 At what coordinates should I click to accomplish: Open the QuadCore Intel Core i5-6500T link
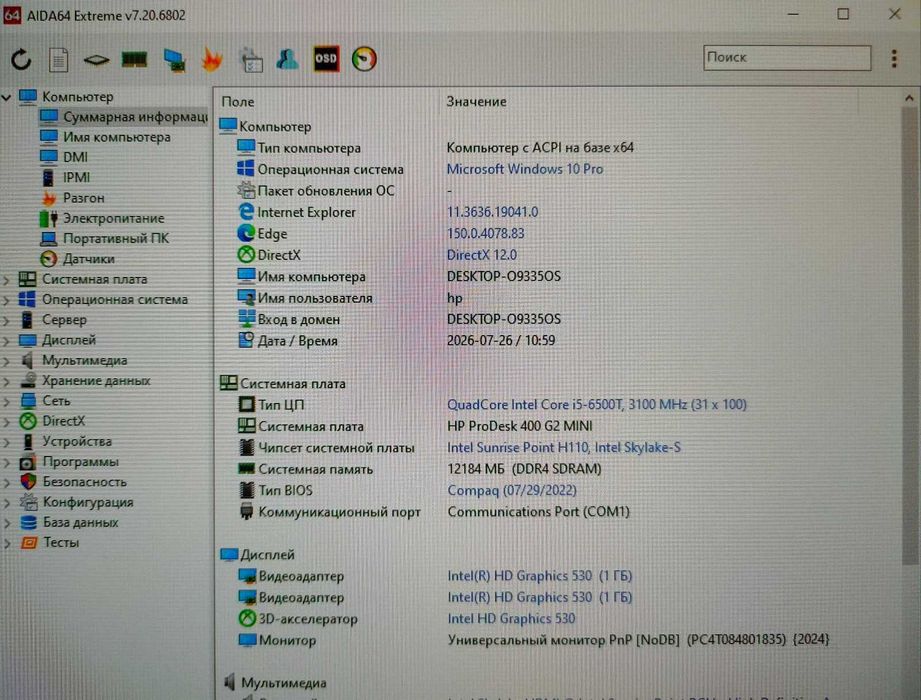pos(597,405)
